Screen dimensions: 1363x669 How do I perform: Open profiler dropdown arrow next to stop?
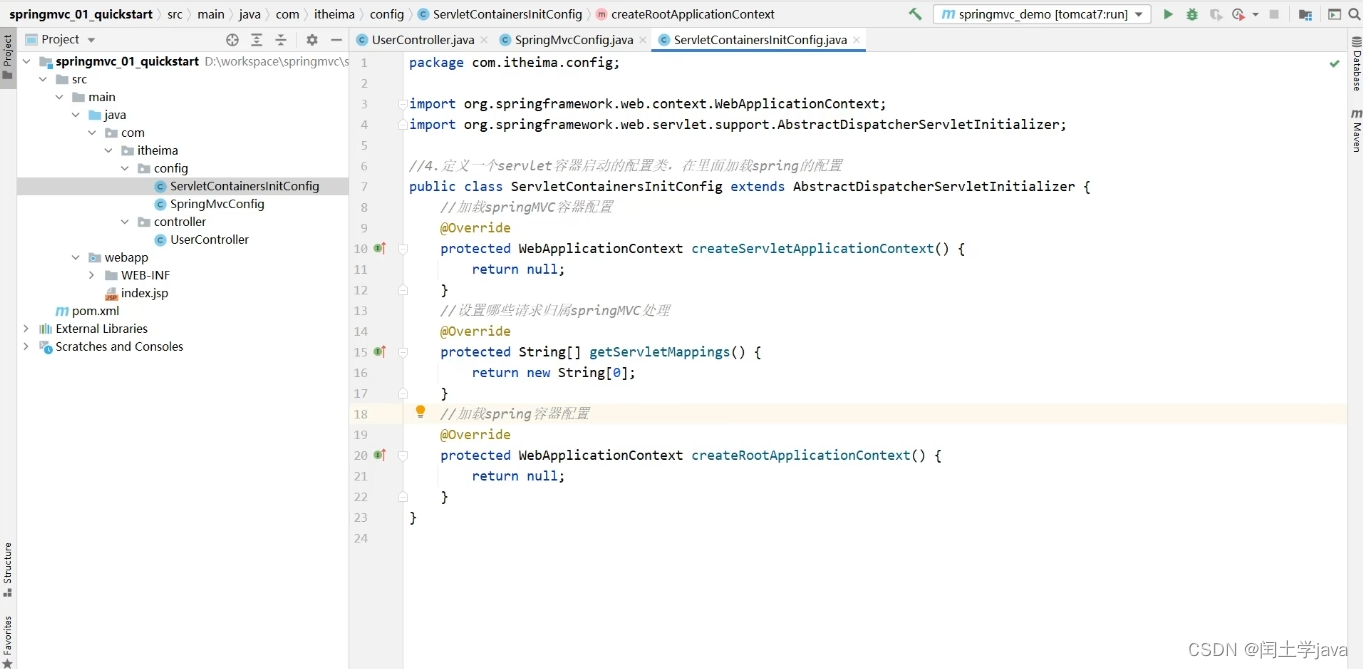1255,15
